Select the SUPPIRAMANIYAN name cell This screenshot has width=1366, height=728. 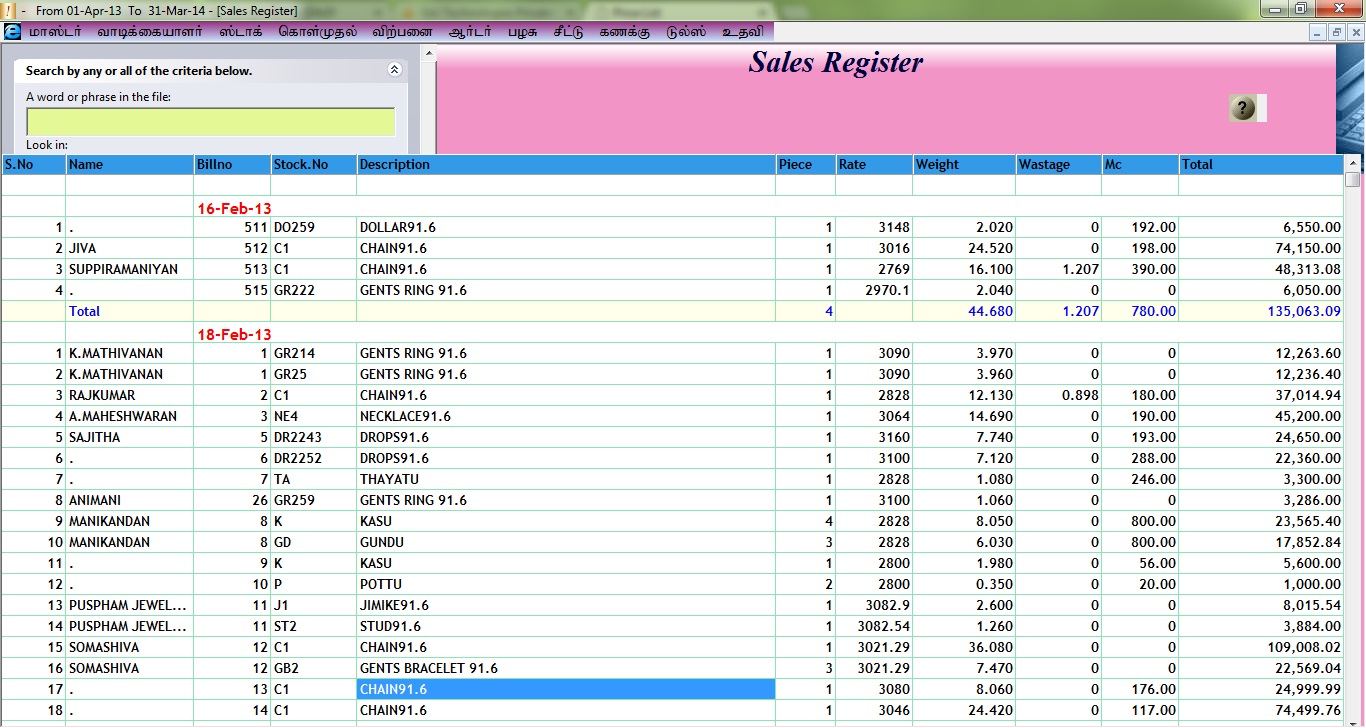pos(129,269)
